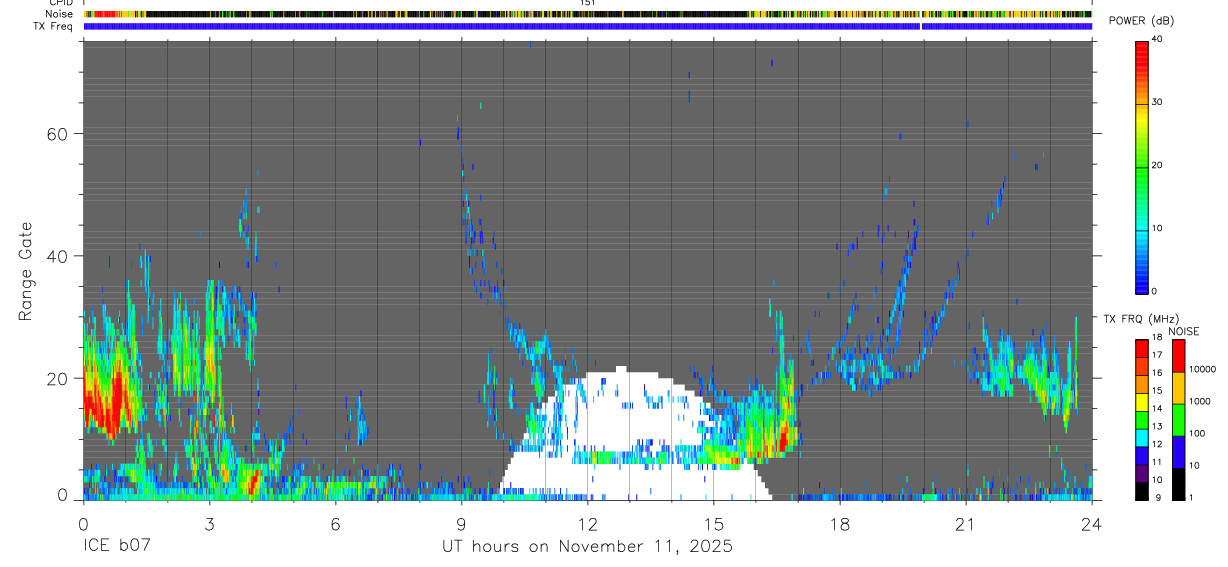Click the 151 CPID value at top

588,3
